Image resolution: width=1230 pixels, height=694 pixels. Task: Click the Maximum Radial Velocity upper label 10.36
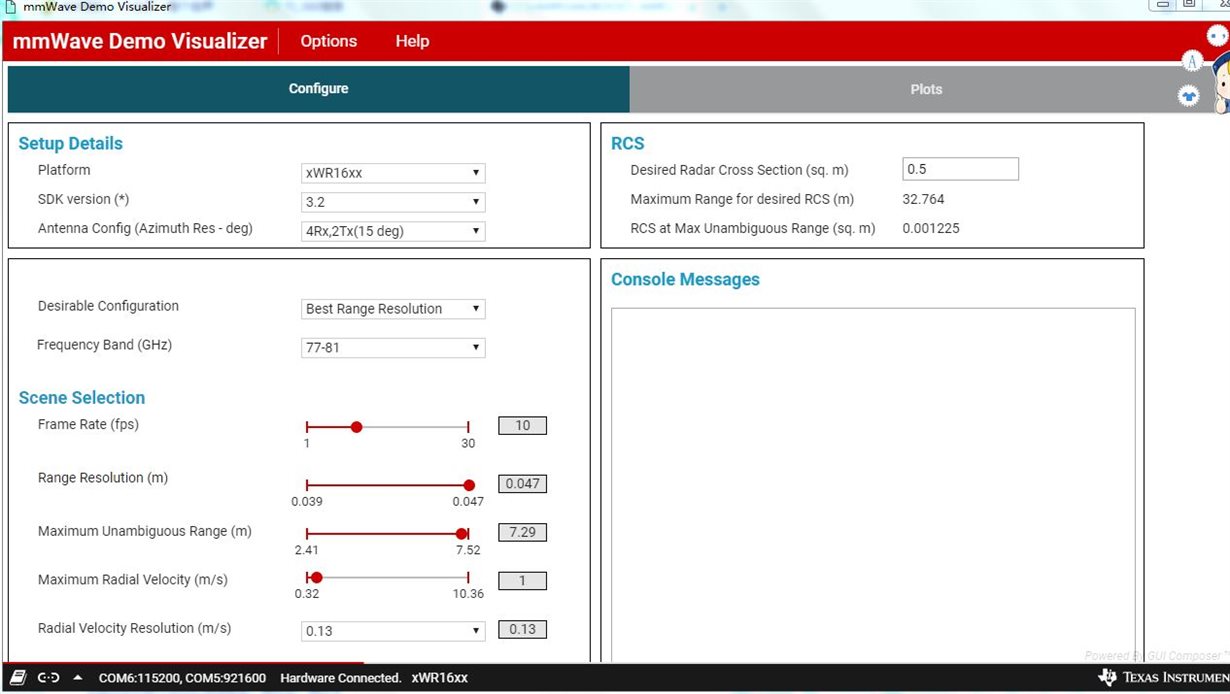(x=468, y=594)
